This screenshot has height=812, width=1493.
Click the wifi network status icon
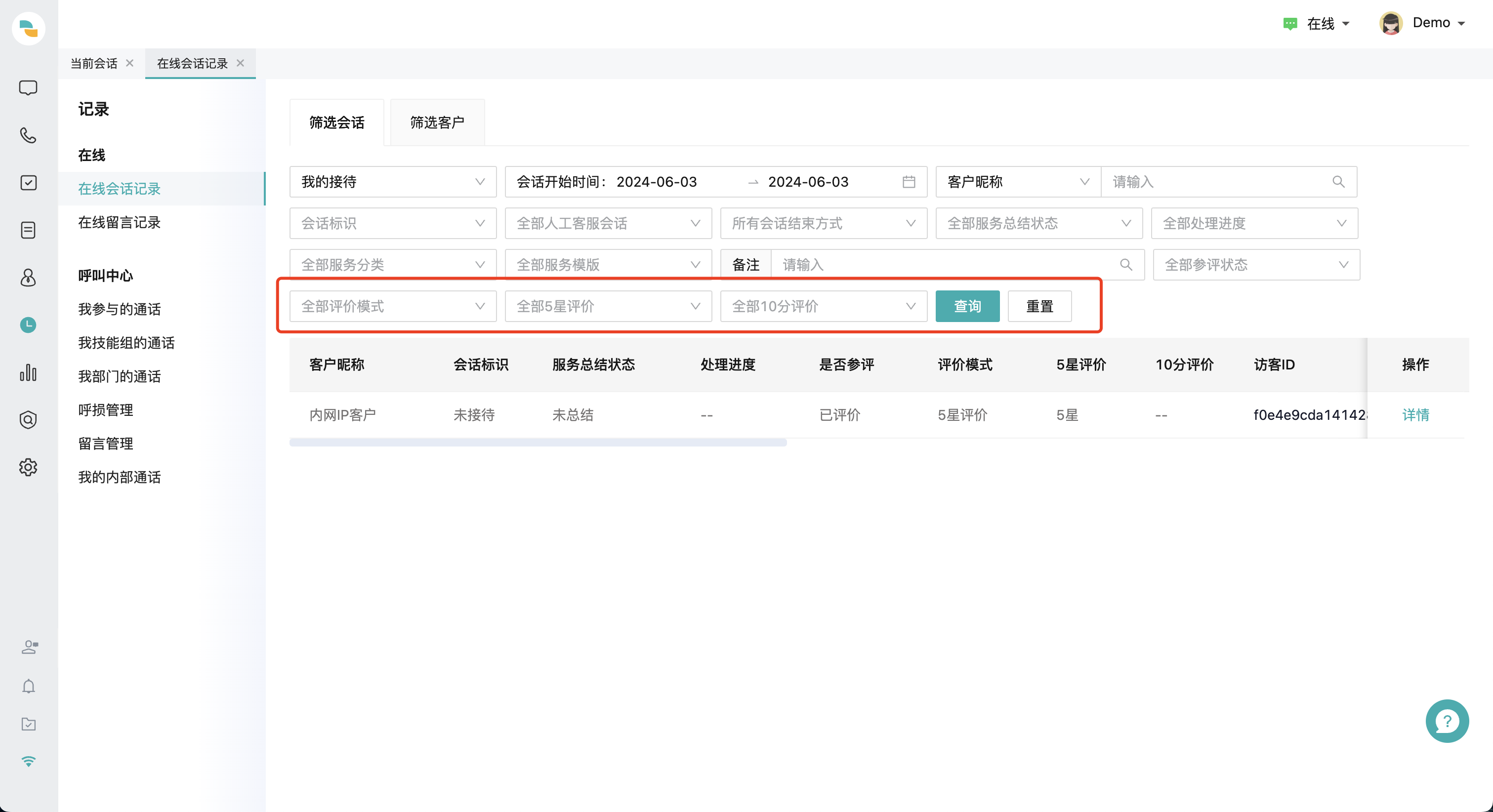tap(28, 761)
